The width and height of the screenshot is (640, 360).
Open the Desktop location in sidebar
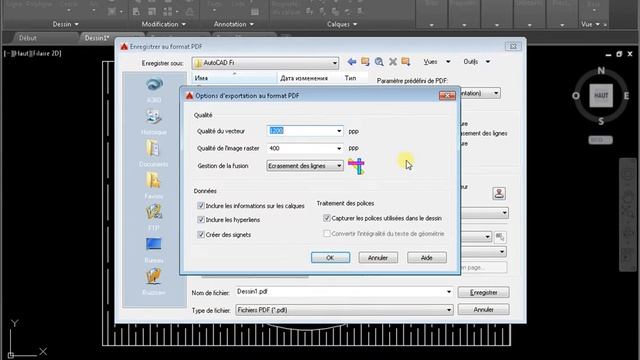154,250
